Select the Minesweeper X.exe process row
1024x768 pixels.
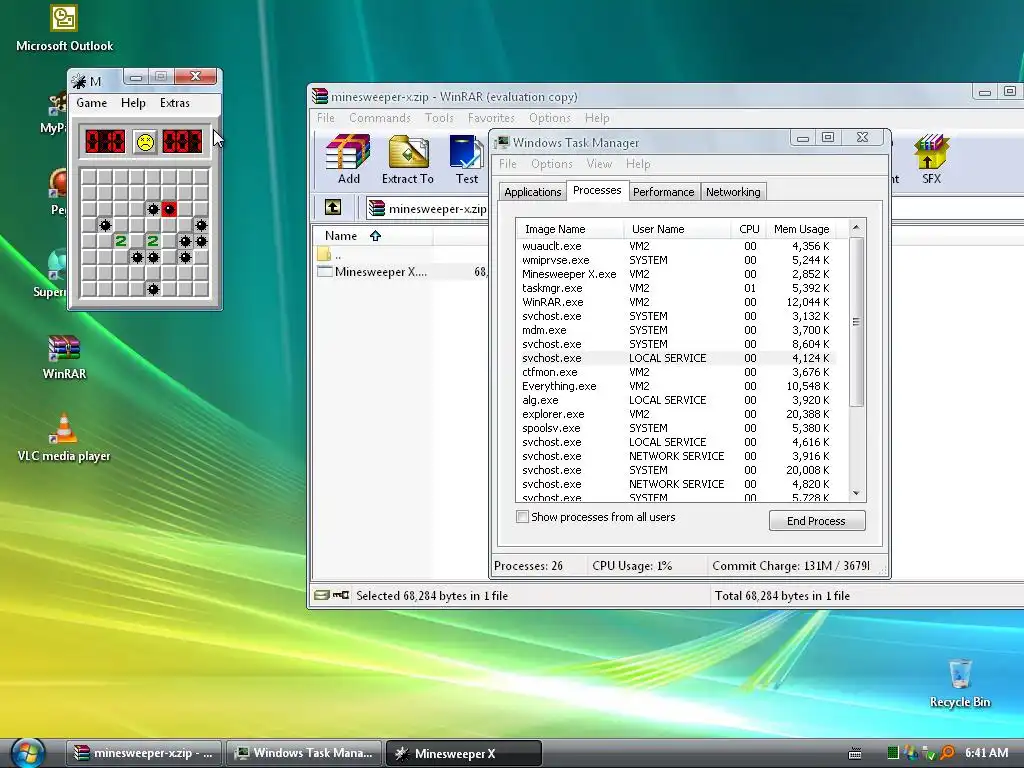[676, 274]
